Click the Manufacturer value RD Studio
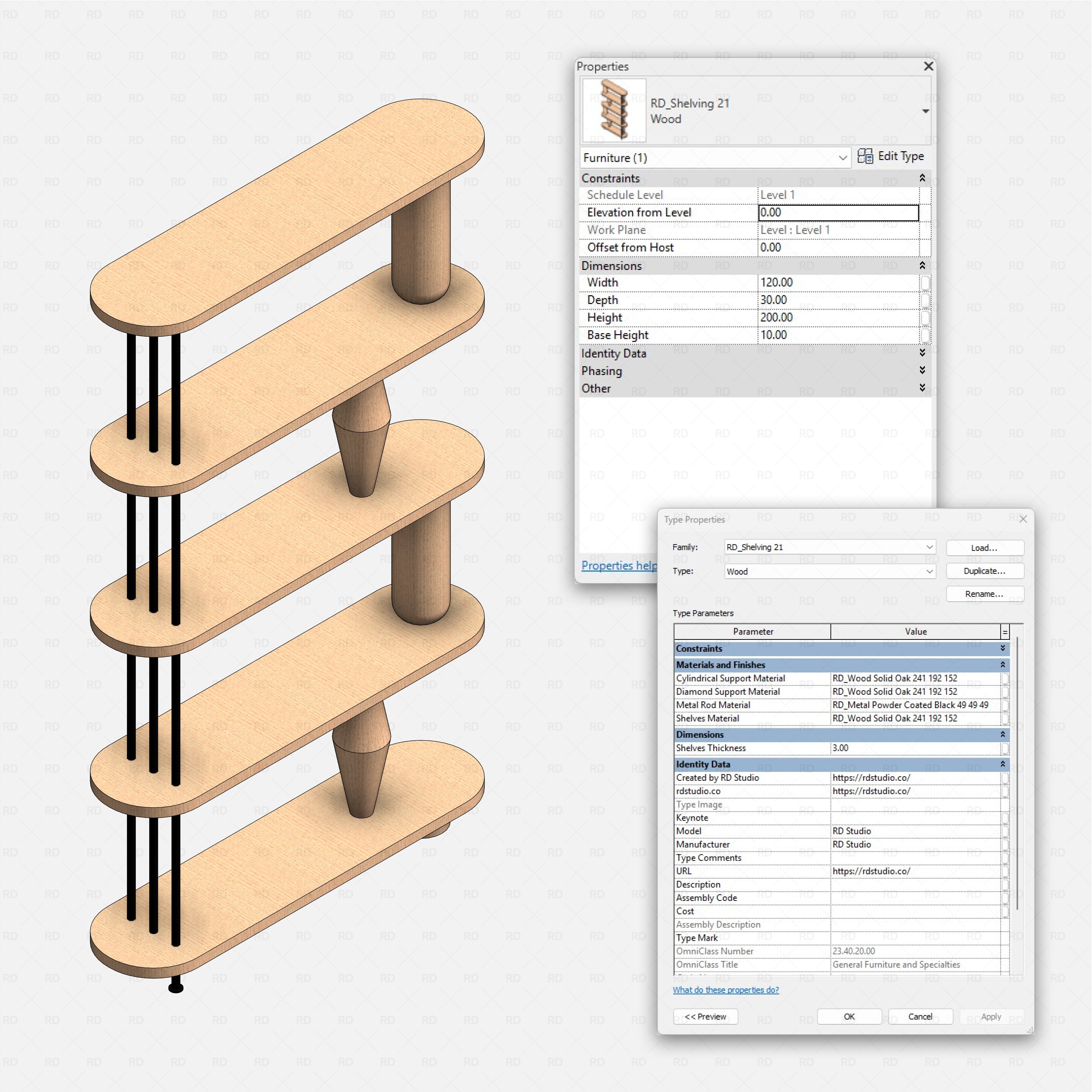Image resolution: width=1092 pixels, height=1092 pixels. [916, 845]
